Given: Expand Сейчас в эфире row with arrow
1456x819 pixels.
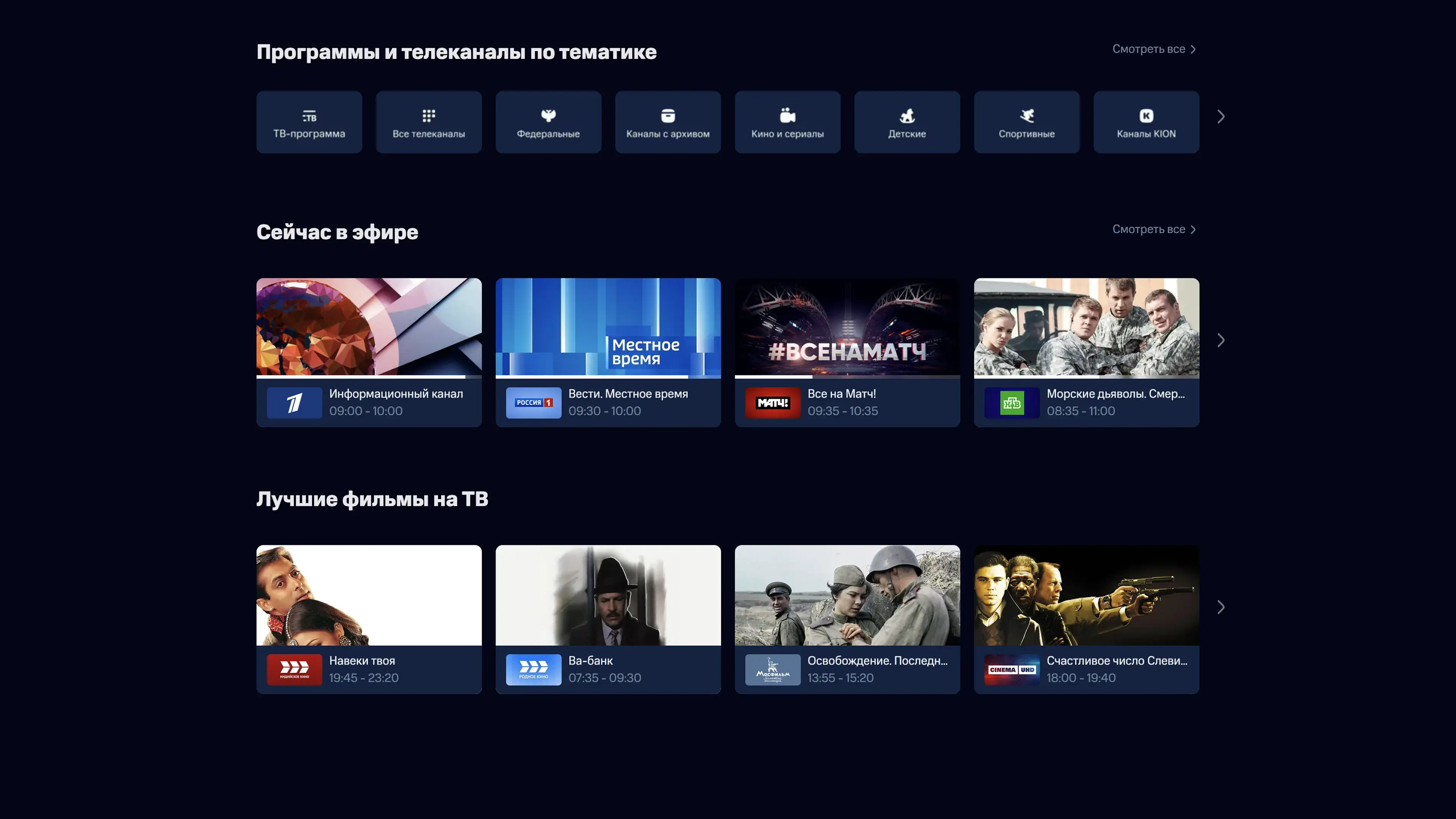Looking at the screenshot, I should pos(1220,340).
